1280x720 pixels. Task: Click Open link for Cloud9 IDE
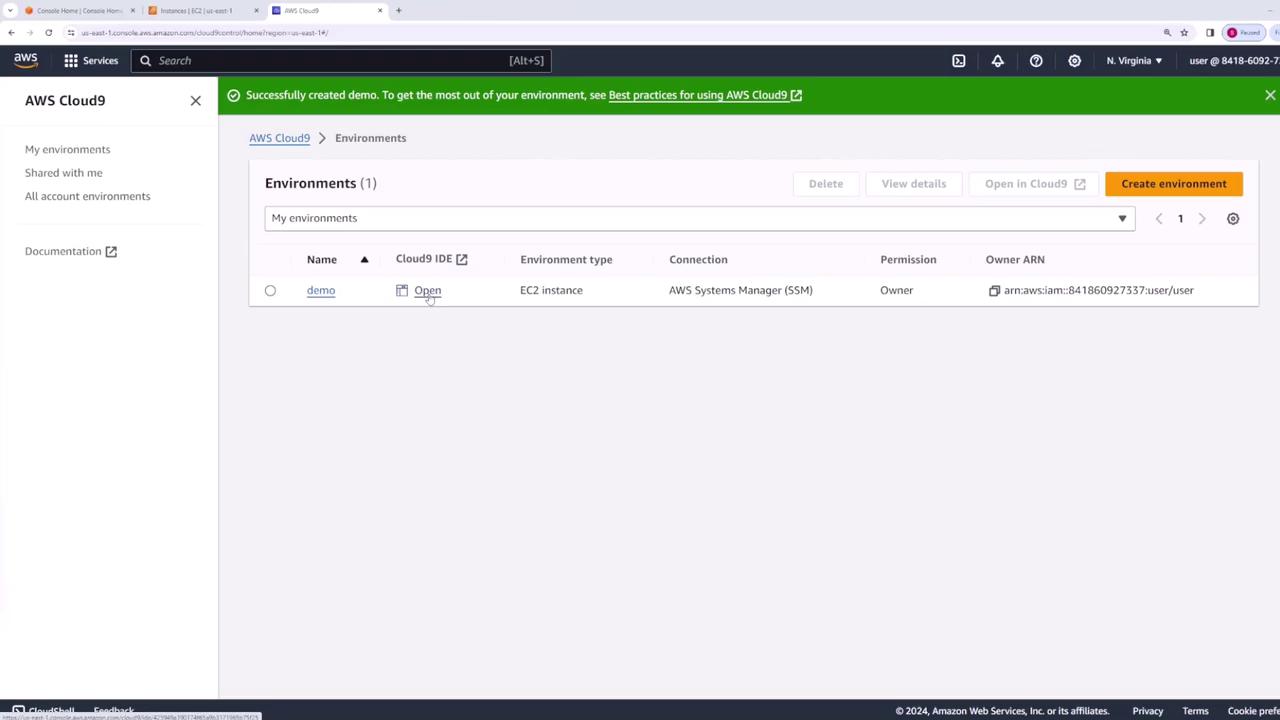427,291
